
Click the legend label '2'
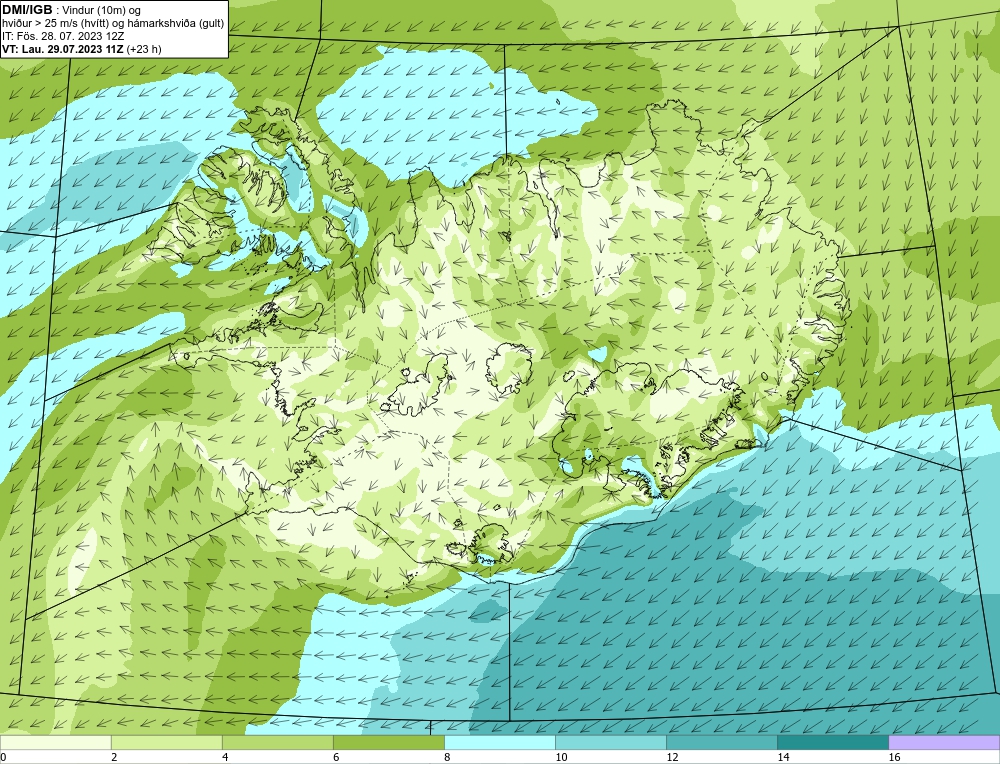(114, 757)
